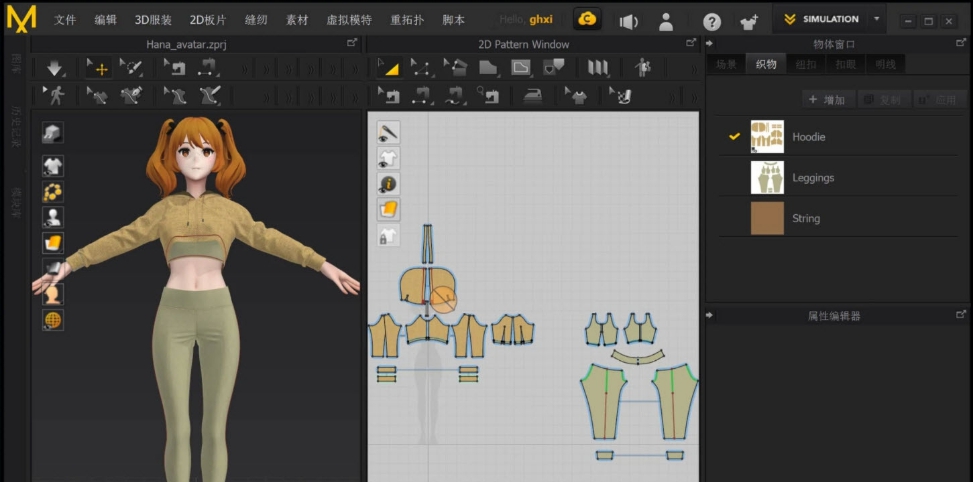
Task: Toggle avatar display in 3D window
Action: click(x=53, y=217)
